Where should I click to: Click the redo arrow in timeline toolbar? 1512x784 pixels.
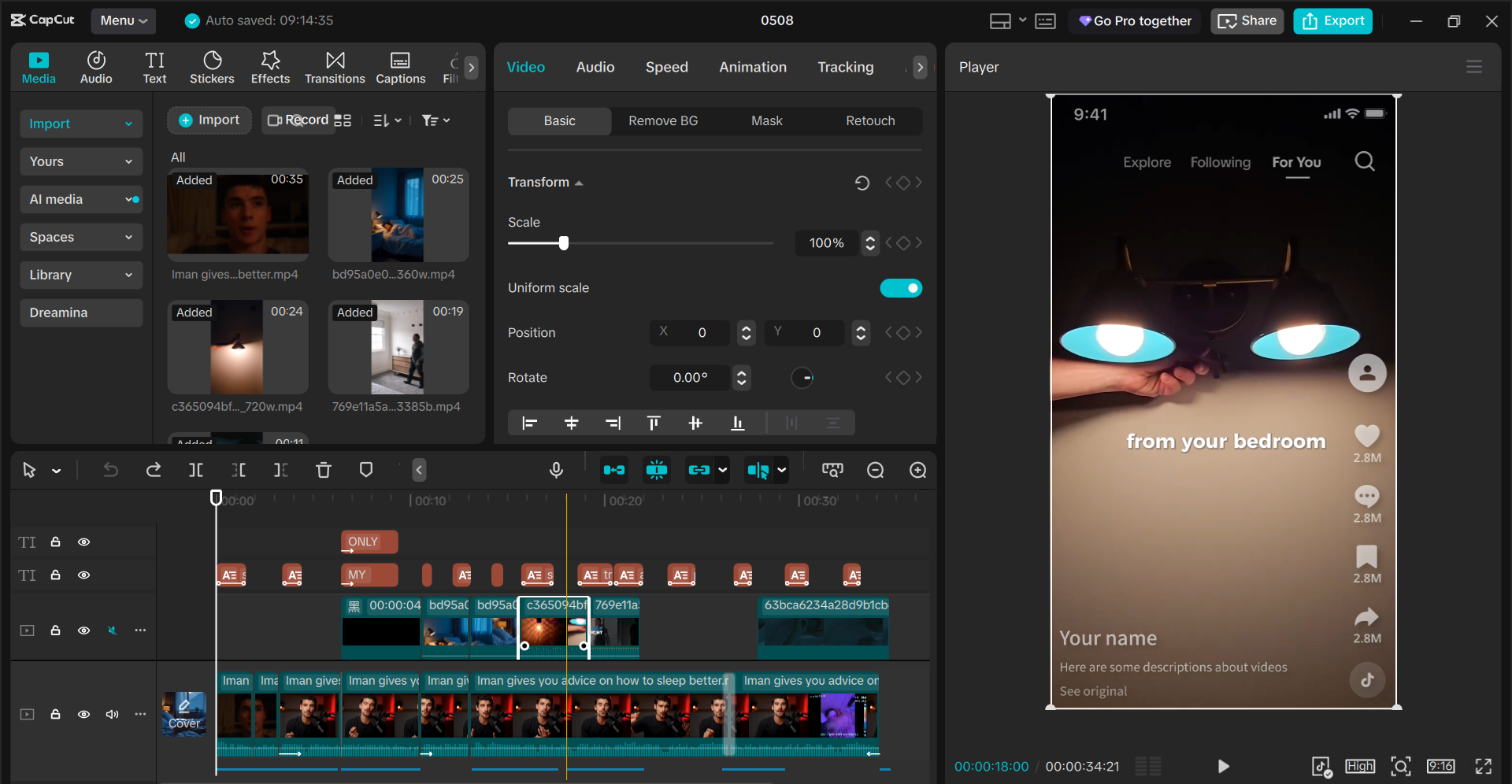[154, 470]
